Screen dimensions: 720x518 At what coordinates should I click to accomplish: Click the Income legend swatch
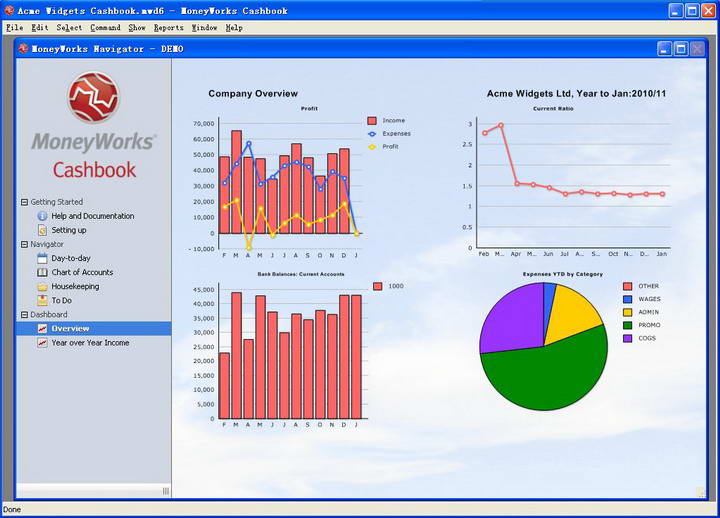[x=372, y=121]
